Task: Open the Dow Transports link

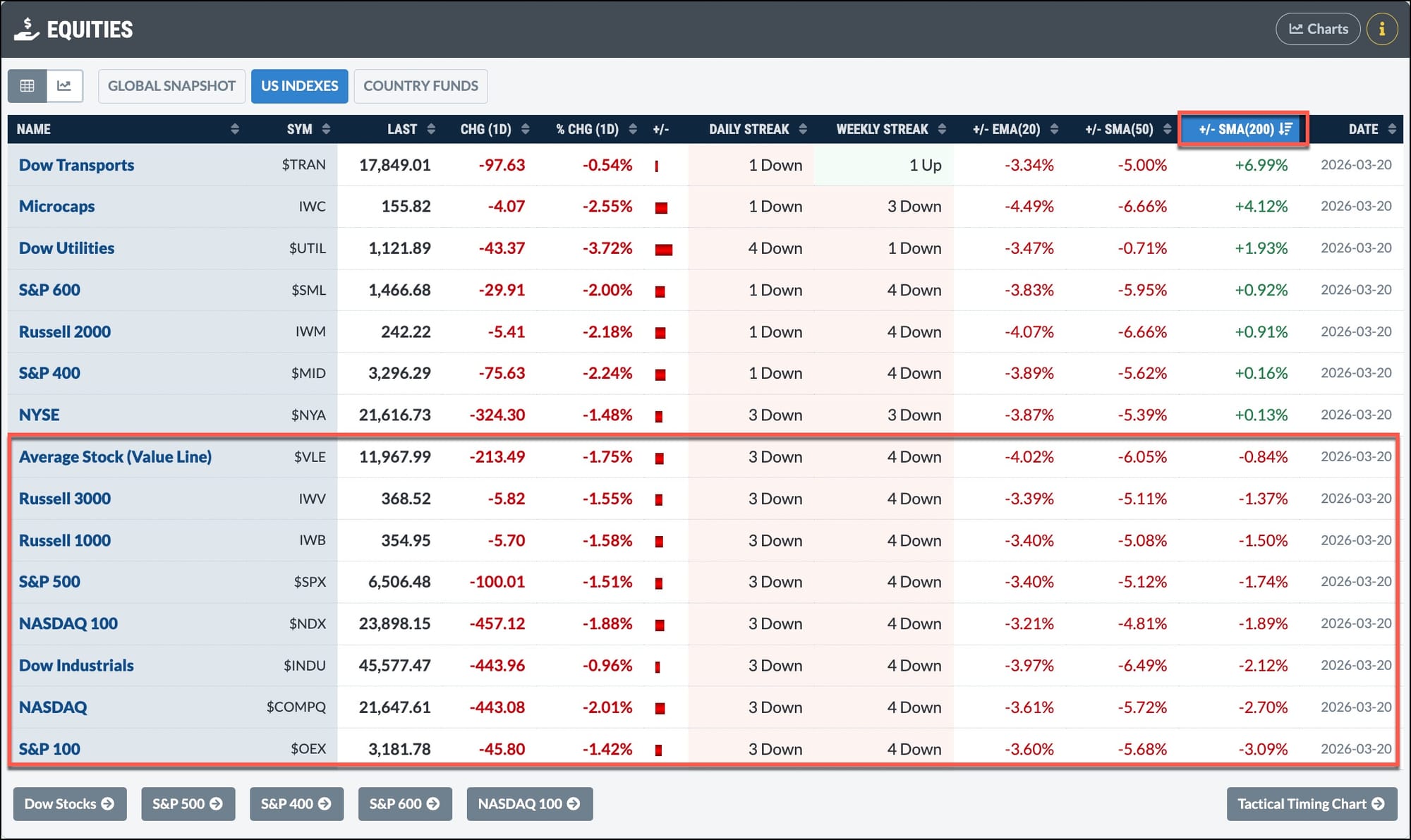Action: click(x=76, y=165)
